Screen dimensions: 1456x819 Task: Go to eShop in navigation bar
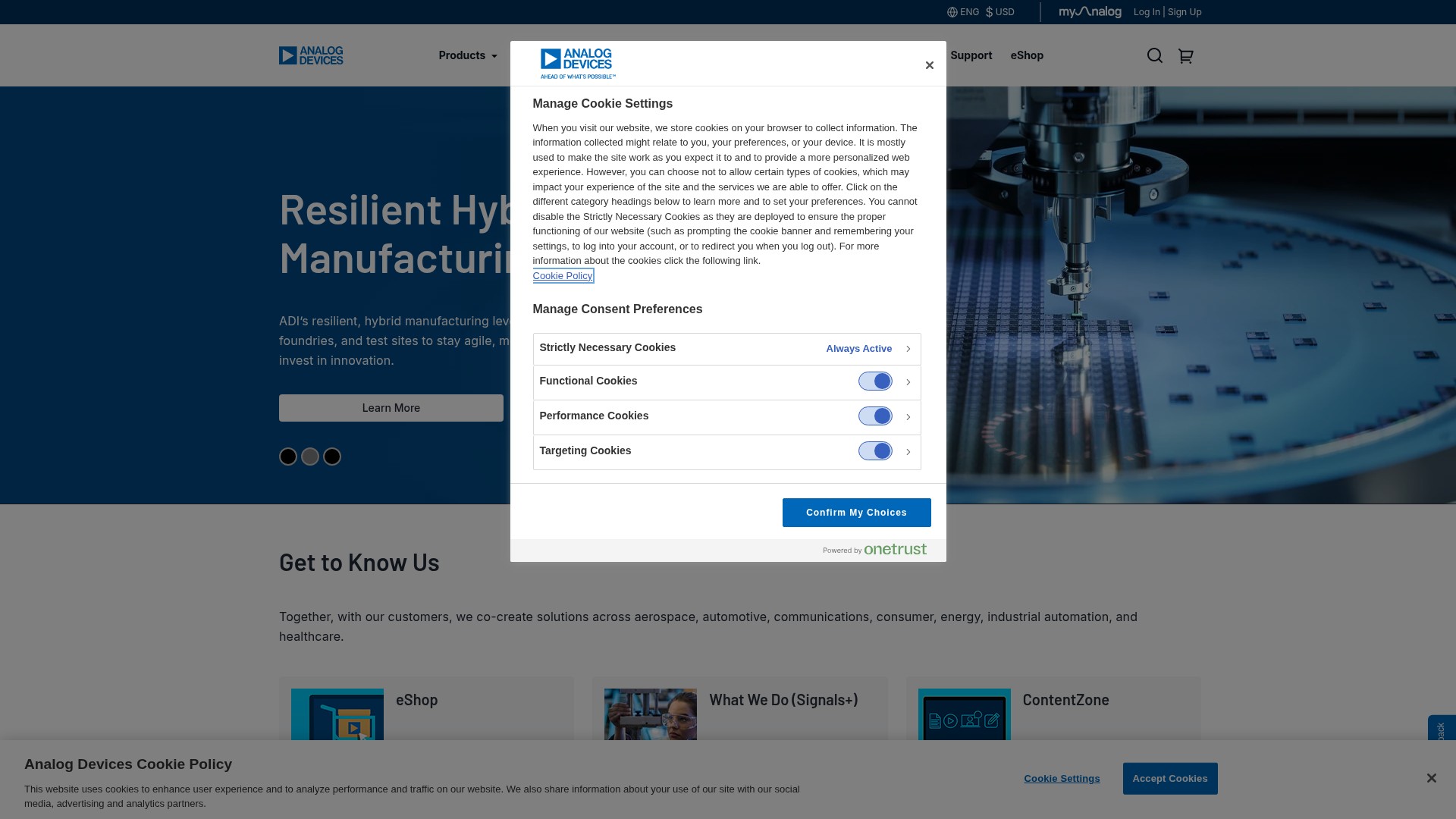(1027, 55)
